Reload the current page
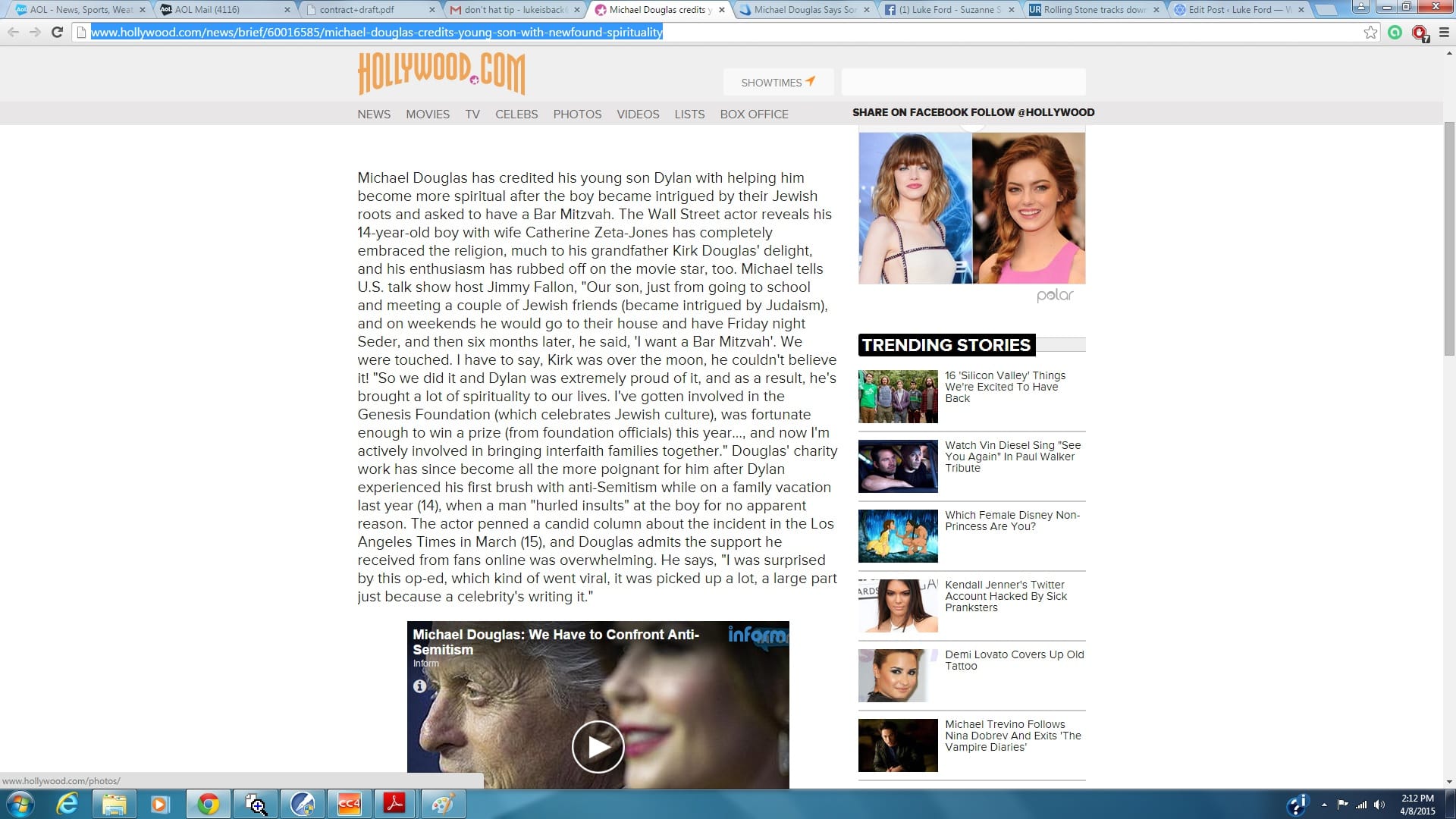This screenshot has width=1456, height=819. [57, 32]
